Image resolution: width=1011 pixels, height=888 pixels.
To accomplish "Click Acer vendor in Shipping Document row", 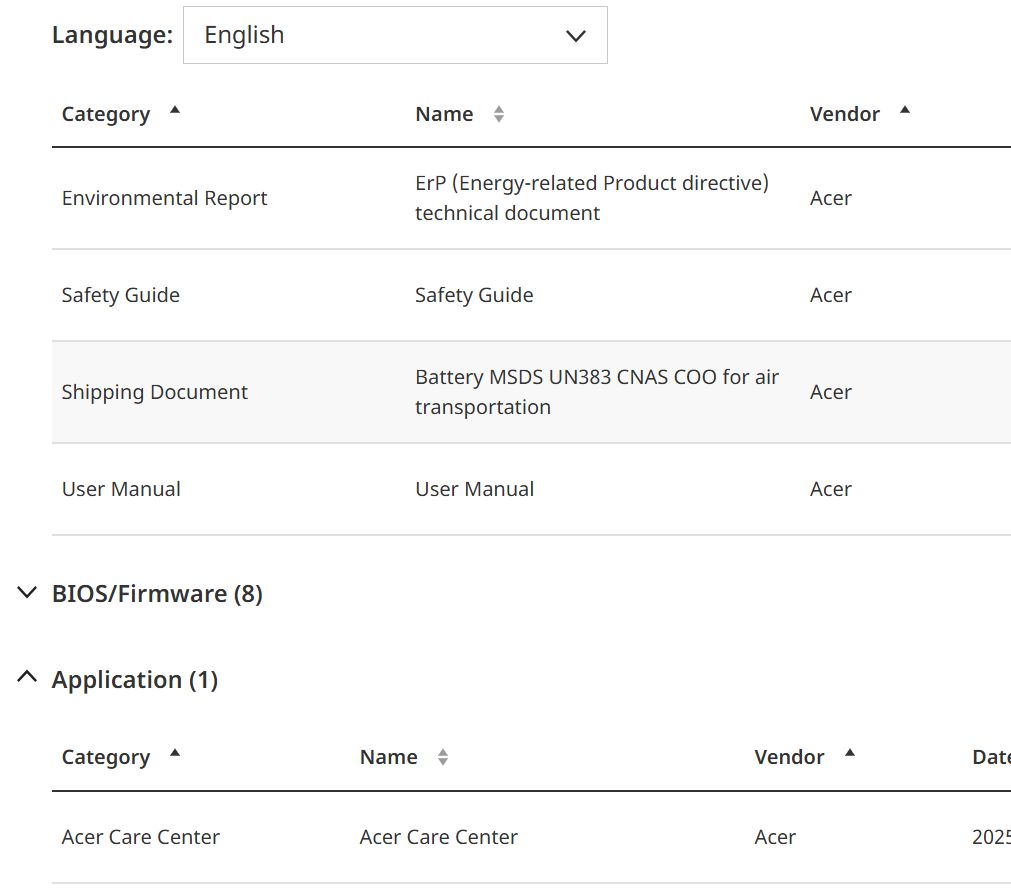I will [x=830, y=392].
